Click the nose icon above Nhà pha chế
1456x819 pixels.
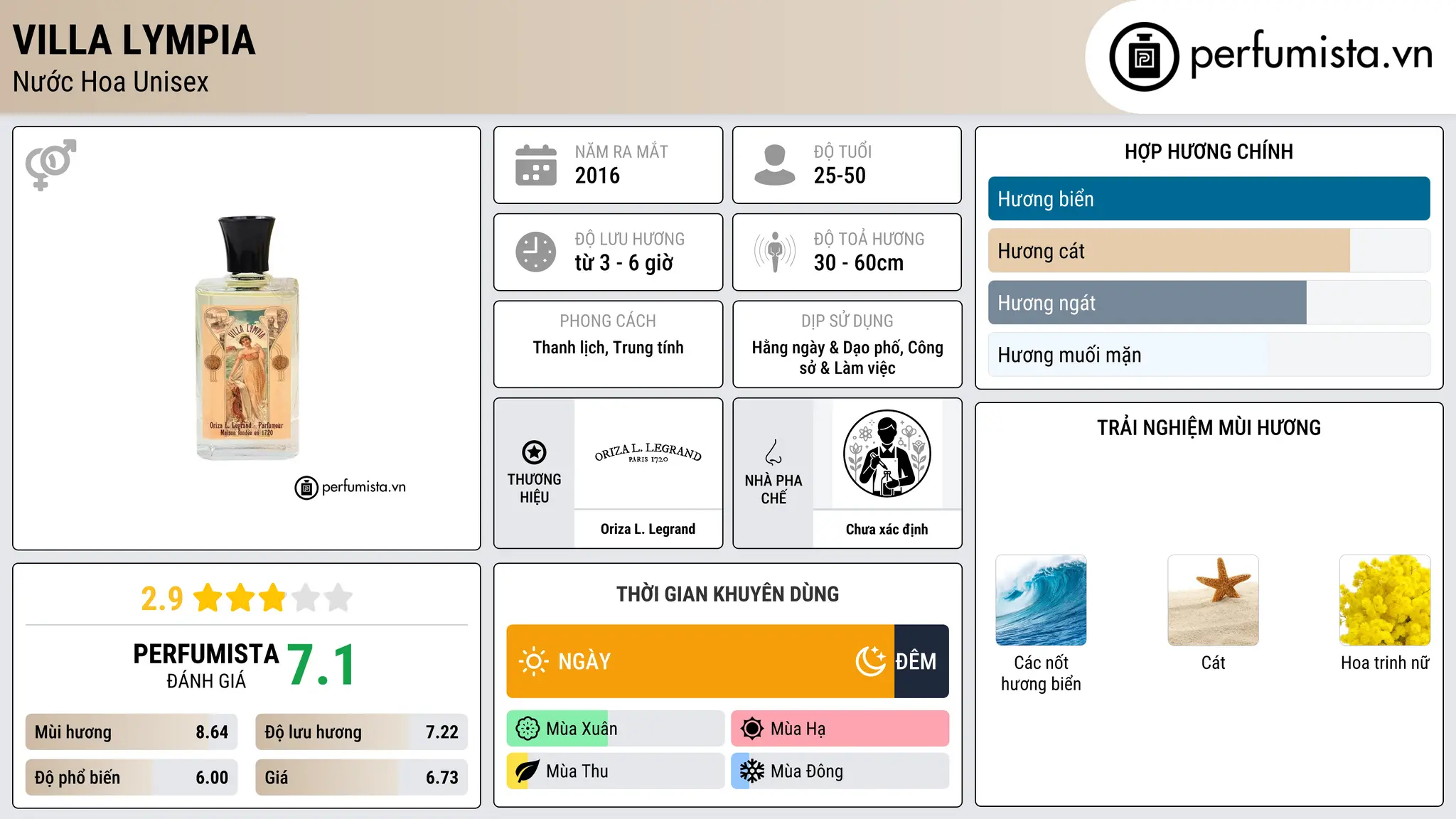[773, 452]
